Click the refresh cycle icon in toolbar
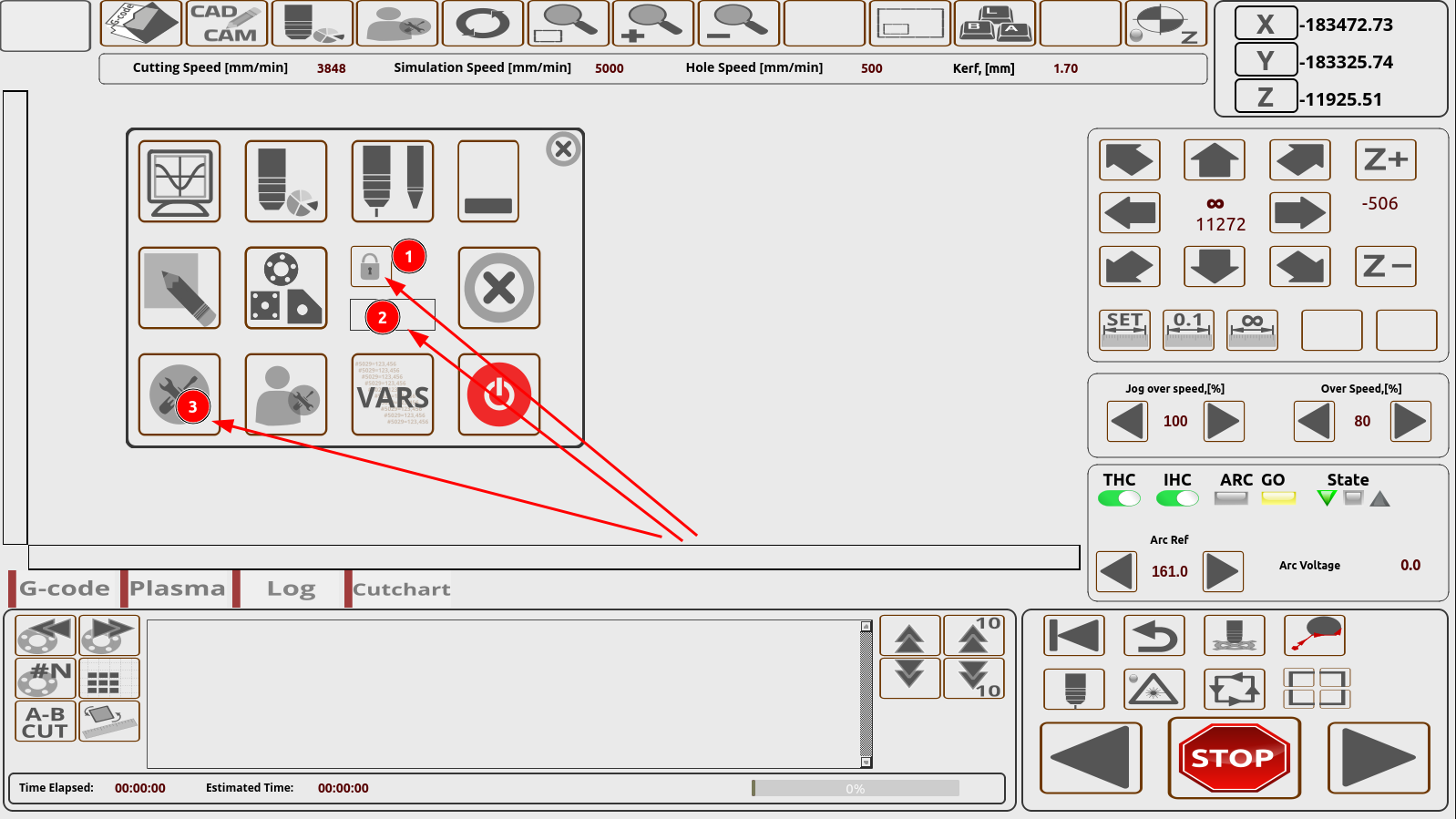This screenshot has height=819, width=1456. pos(482,23)
